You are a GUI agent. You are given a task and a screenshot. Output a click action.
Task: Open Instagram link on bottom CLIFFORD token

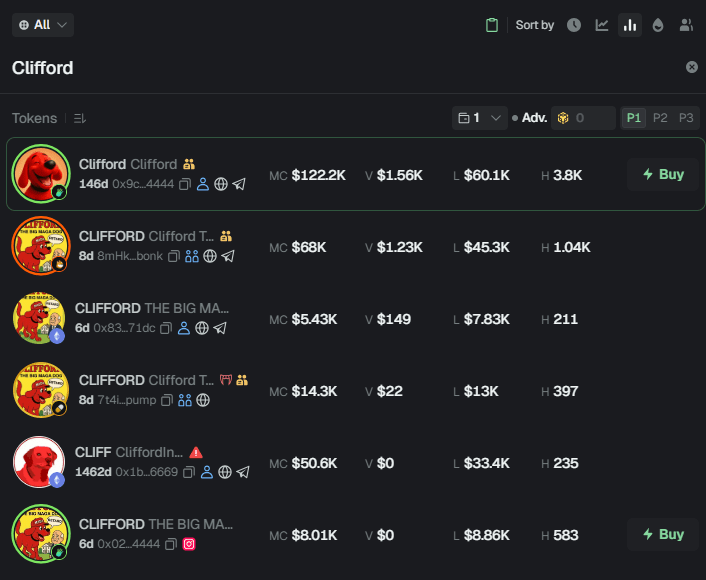pyautogui.click(x=188, y=544)
